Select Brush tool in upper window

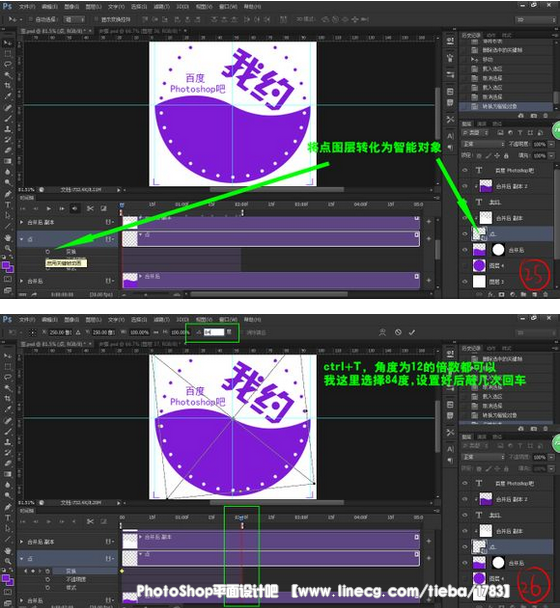pyautogui.click(x=7, y=118)
